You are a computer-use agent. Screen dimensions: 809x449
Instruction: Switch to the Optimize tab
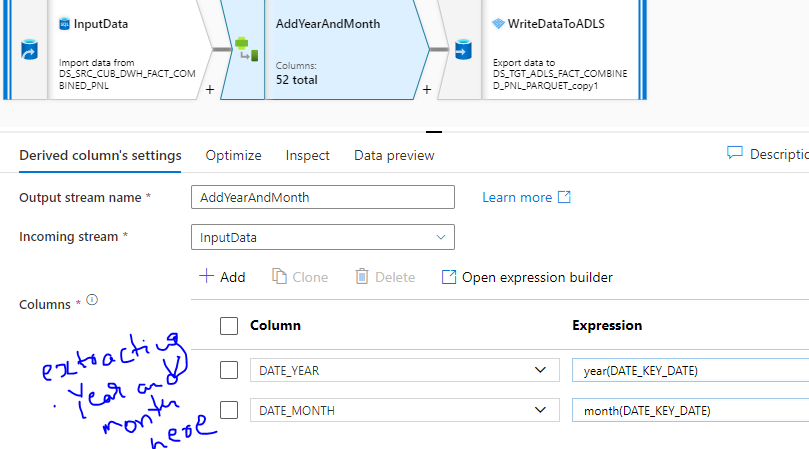click(x=233, y=155)
